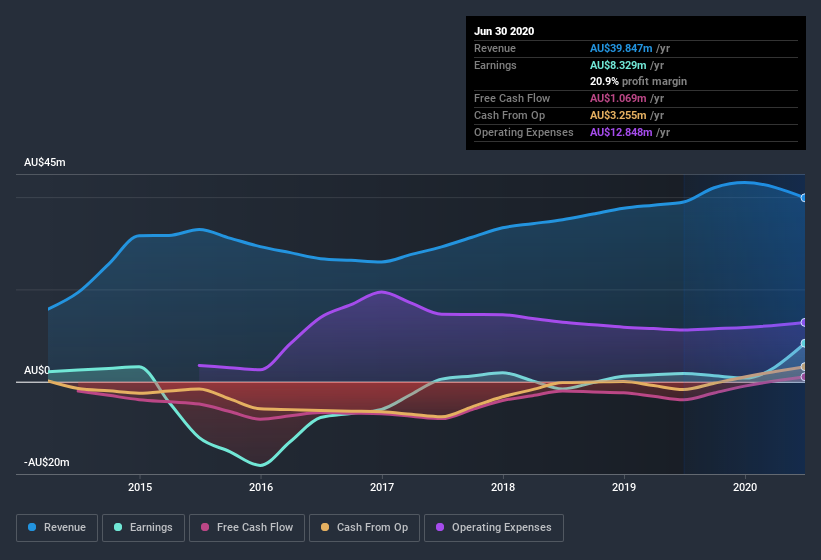Click the AU$39.847m revenue value in tooltip
This screenshot has width=821, height=560.
click(621, 48)
